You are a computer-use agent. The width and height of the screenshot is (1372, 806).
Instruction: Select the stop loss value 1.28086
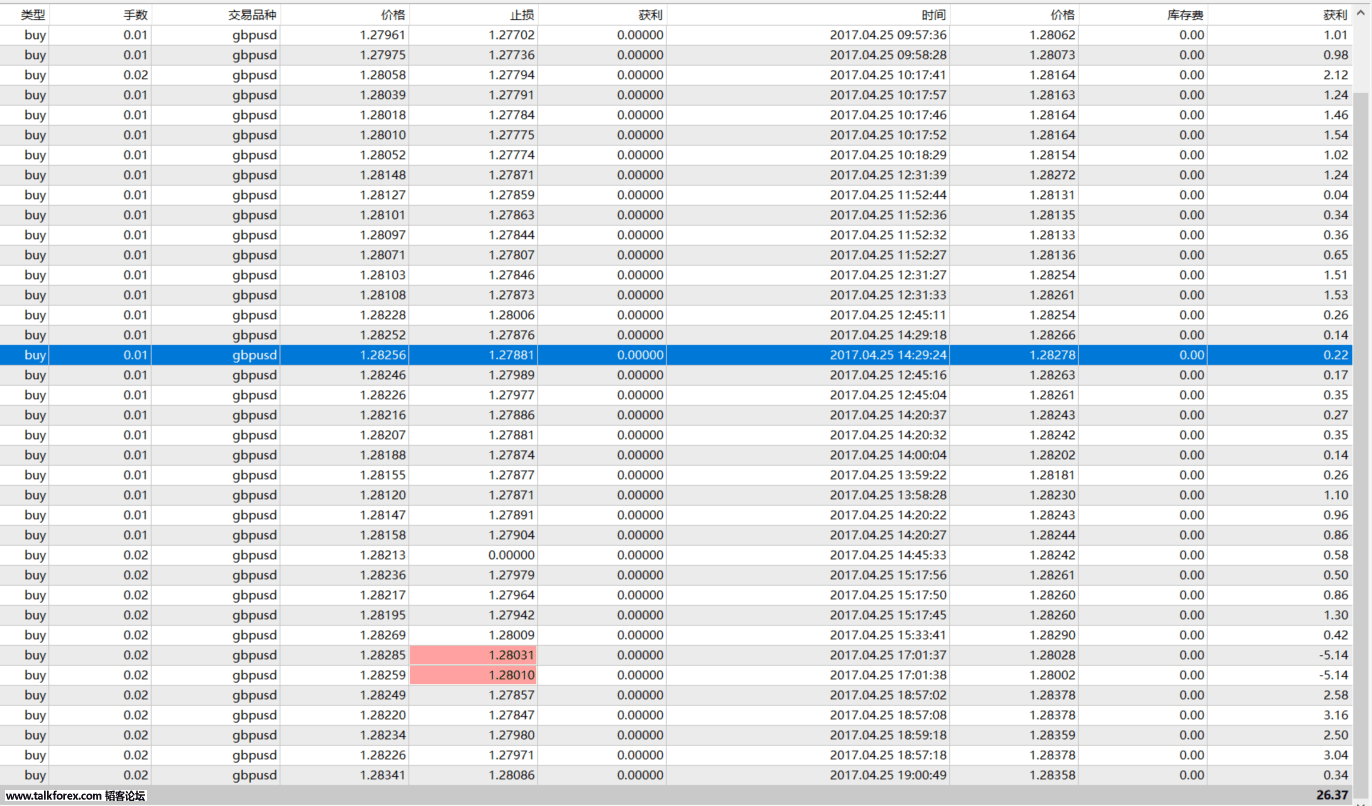[x=511, y=775]
